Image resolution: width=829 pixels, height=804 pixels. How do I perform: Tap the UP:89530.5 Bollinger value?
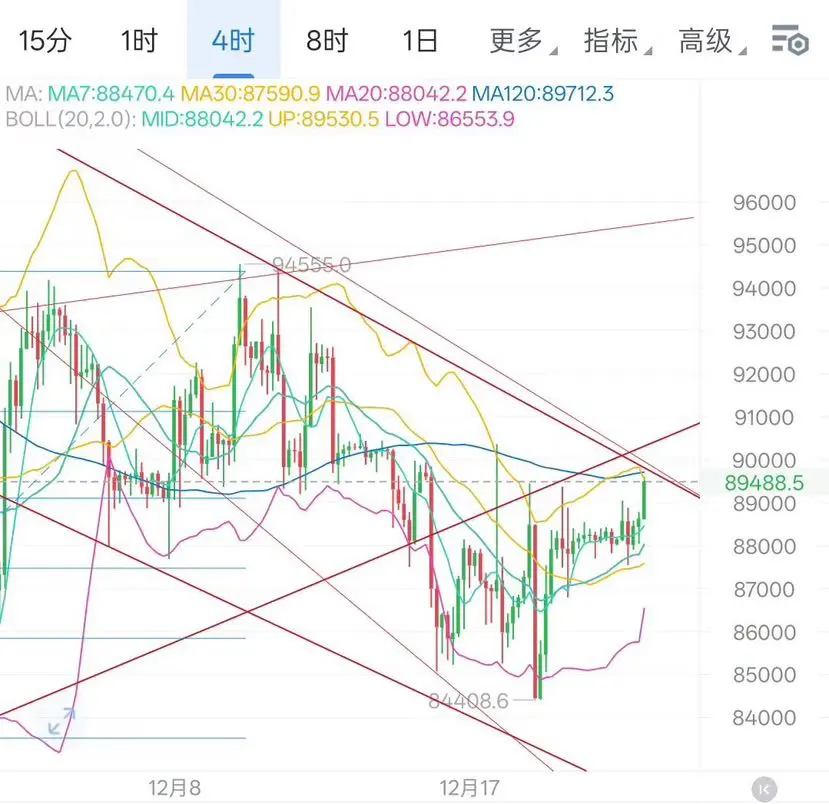pos(324,119)
